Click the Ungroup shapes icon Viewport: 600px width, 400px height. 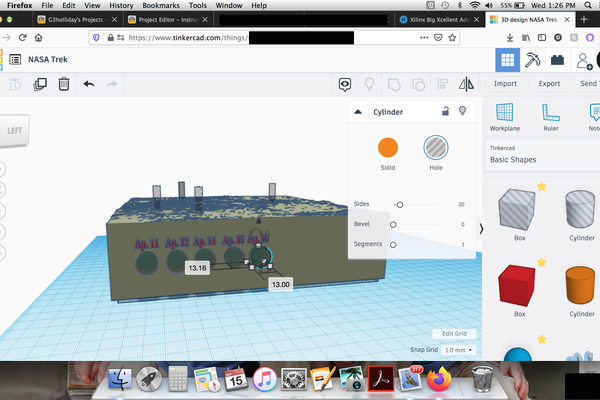(418, 84)
